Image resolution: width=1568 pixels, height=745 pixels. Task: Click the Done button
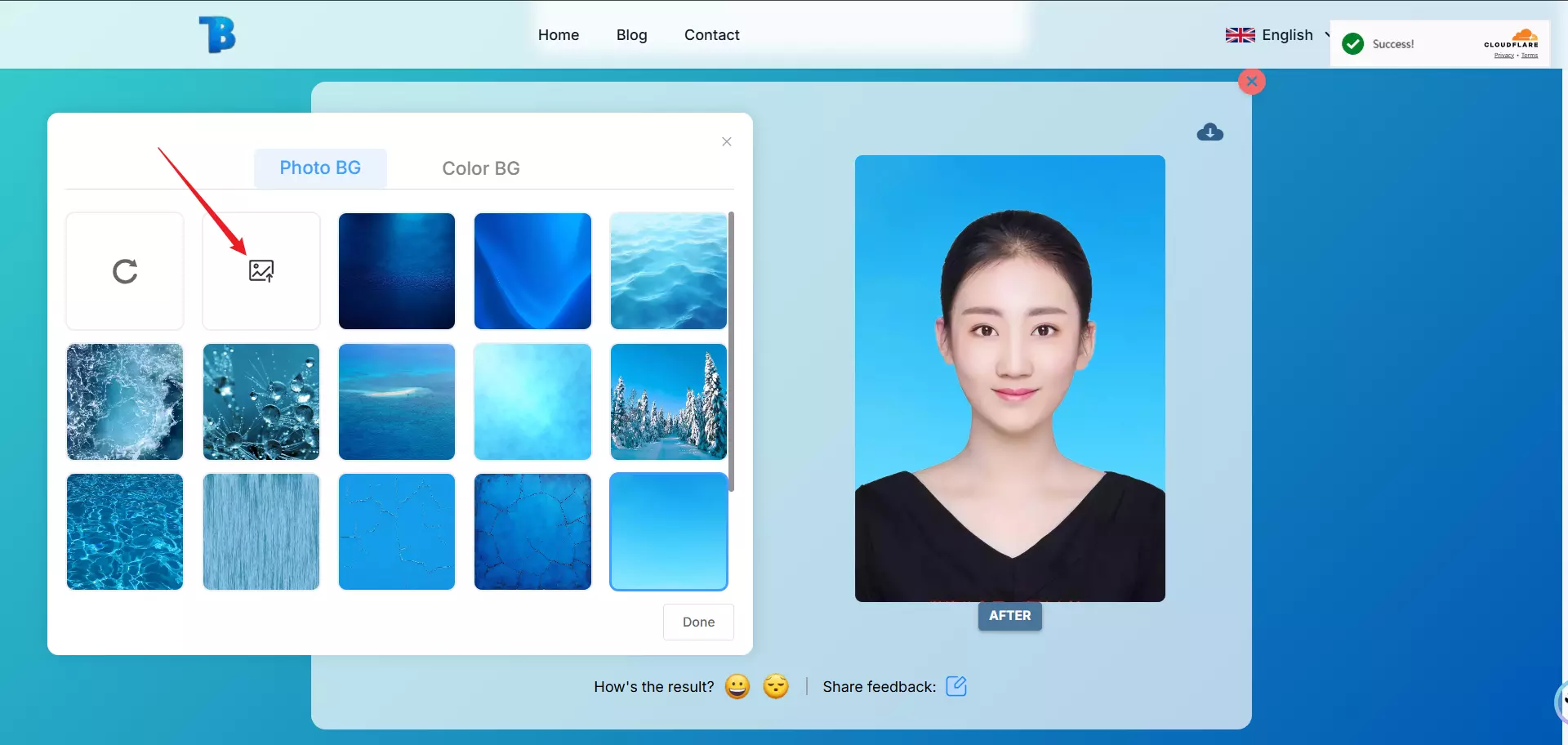(x=698, y=622)
